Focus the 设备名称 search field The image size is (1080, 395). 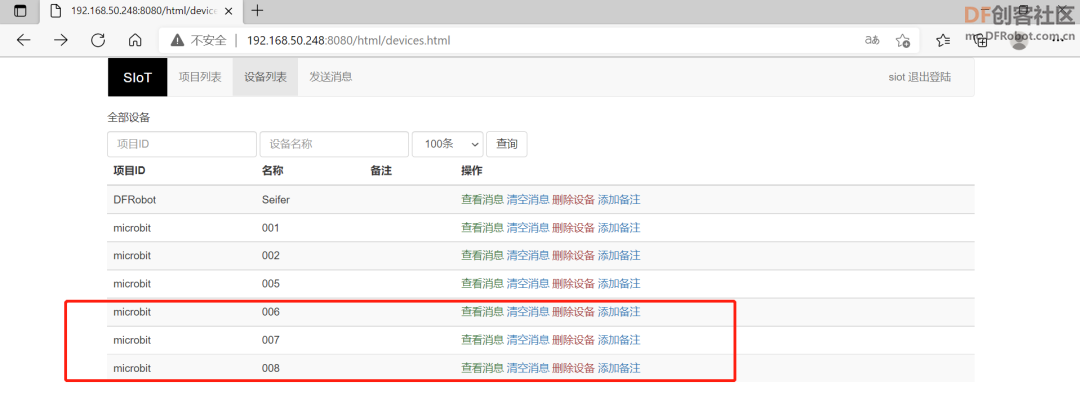pyautogui.click(x=334, y=144)
